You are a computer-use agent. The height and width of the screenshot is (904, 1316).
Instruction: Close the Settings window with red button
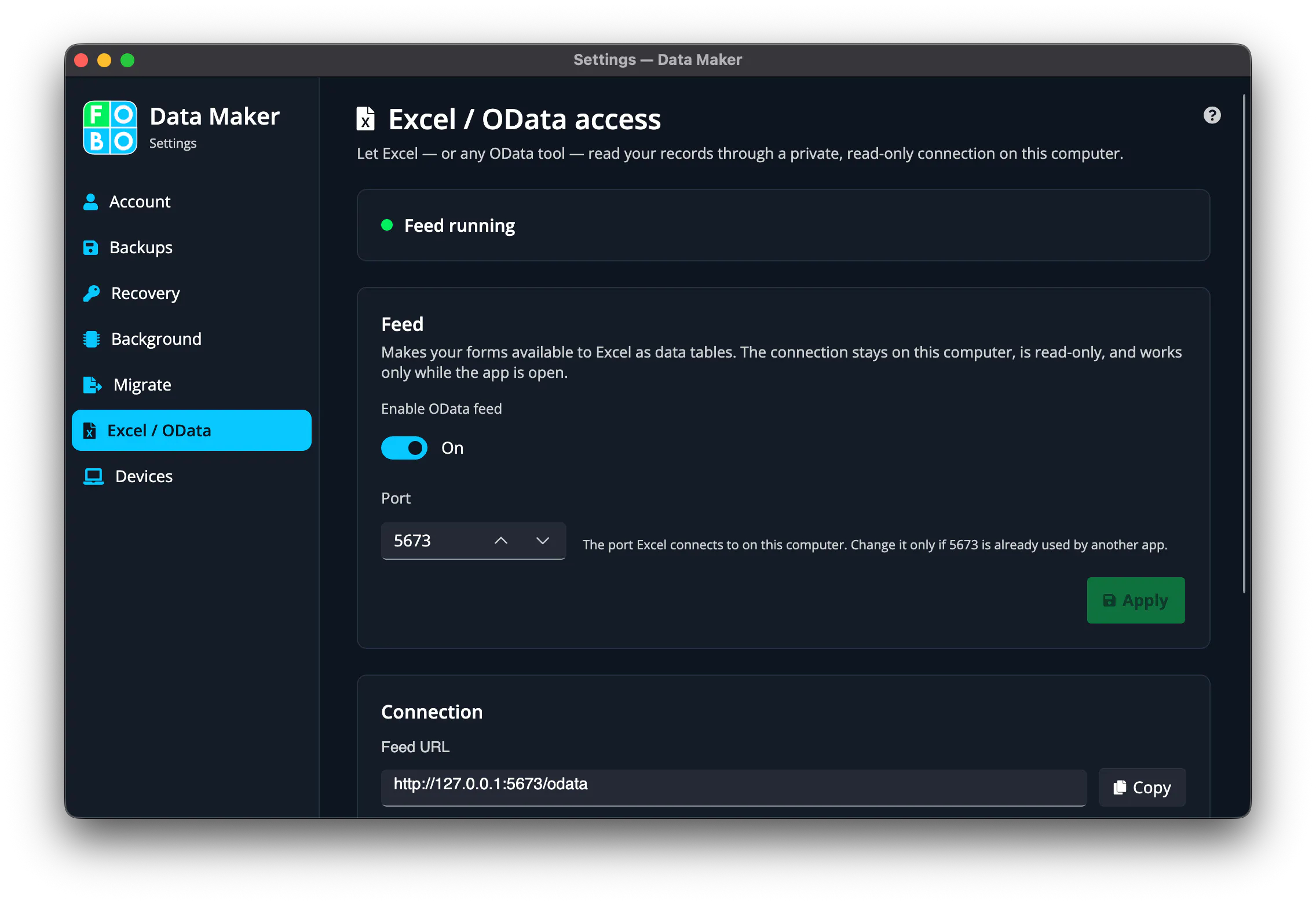pyautogui.click(x=81, y=60)
